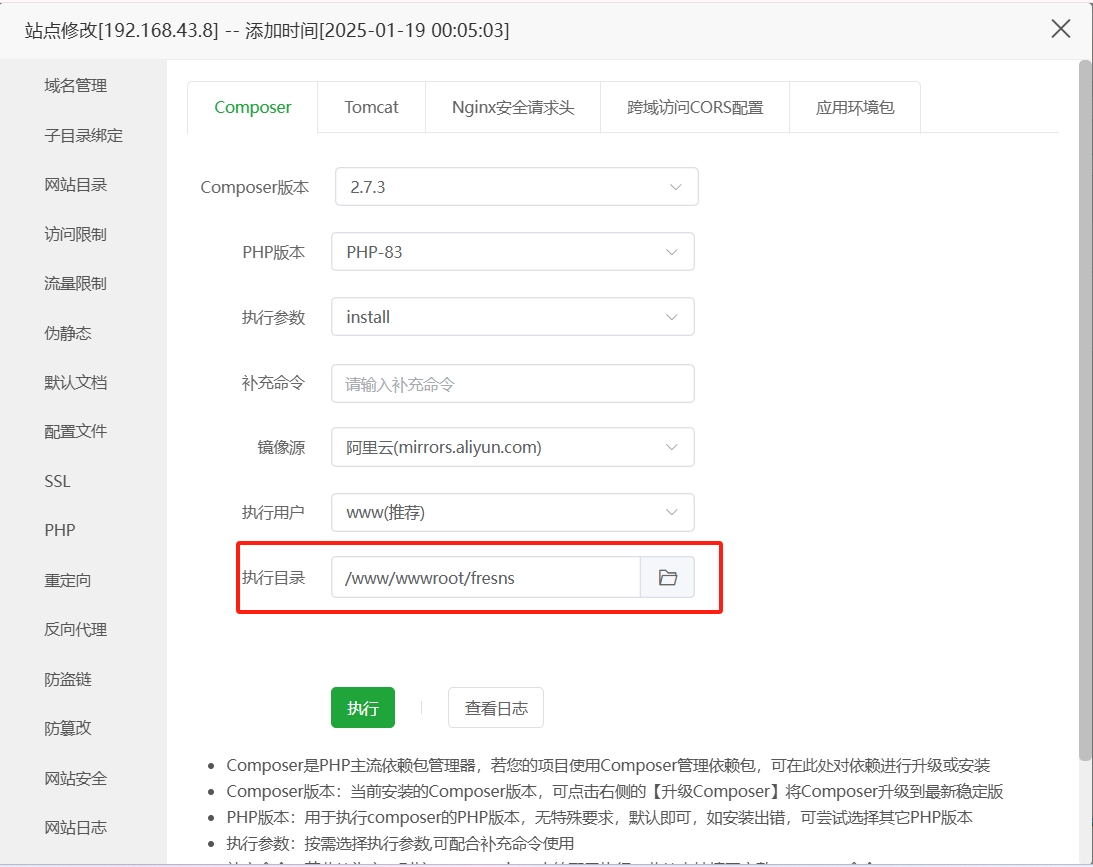Click the green 执行 button

[x=363, y=708]
